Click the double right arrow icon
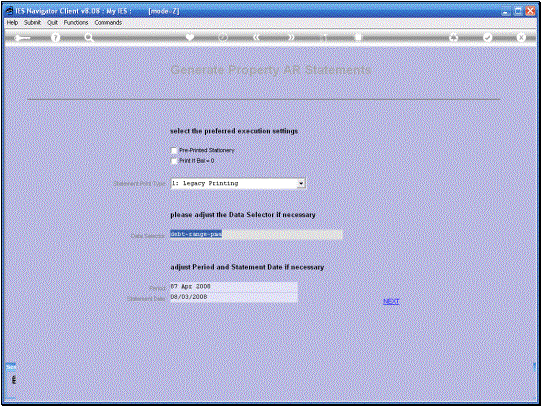Image resolution: width=541 pixels, height=406 pixels. click(291, 37)
